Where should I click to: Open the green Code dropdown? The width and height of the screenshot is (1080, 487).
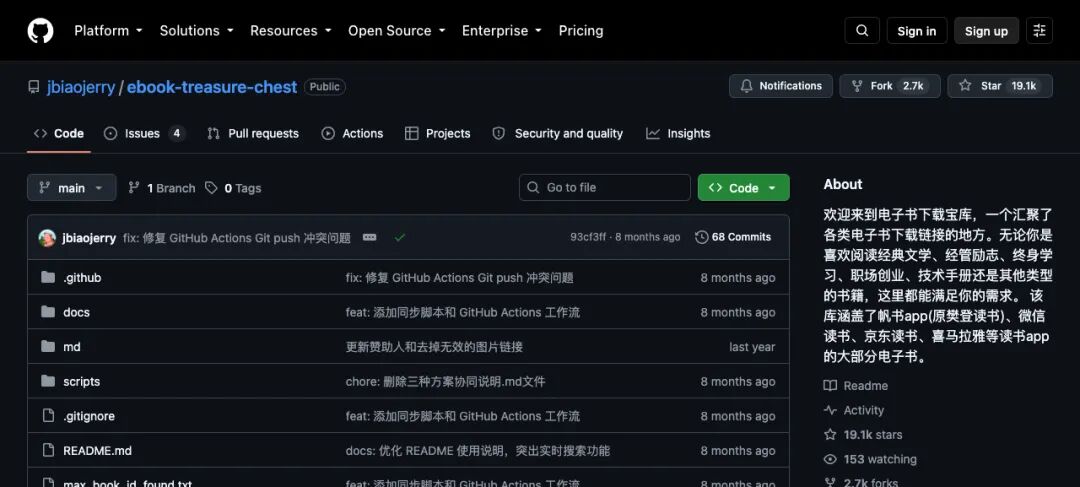(x=743, y=187)
